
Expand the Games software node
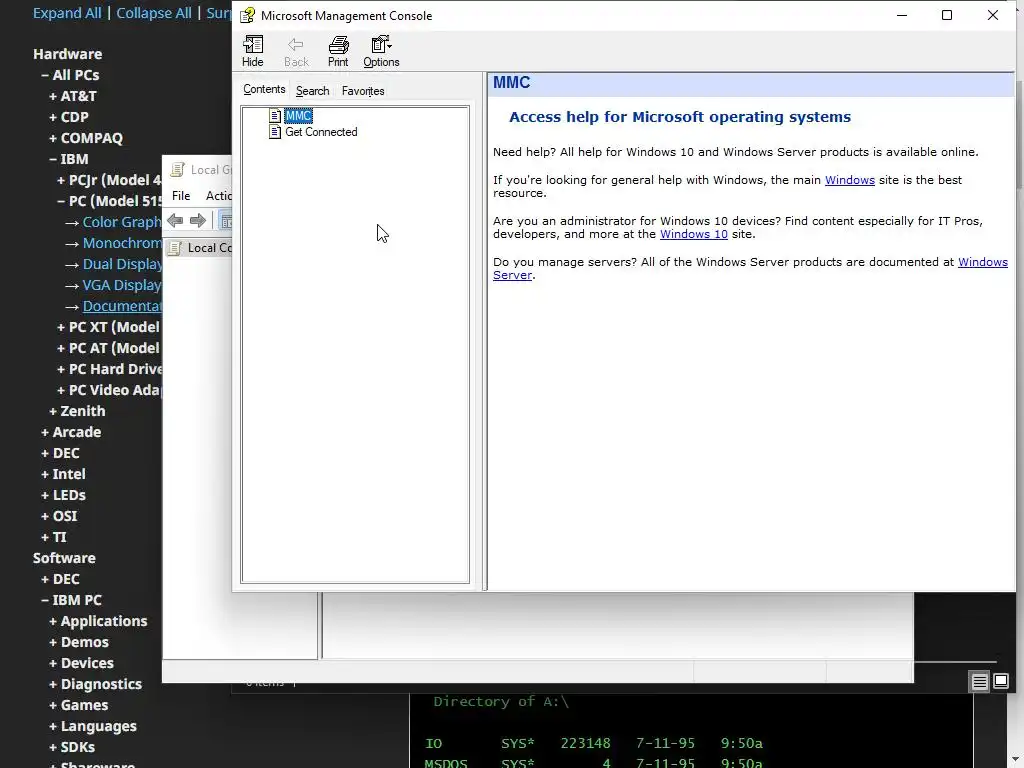(78, 705)
